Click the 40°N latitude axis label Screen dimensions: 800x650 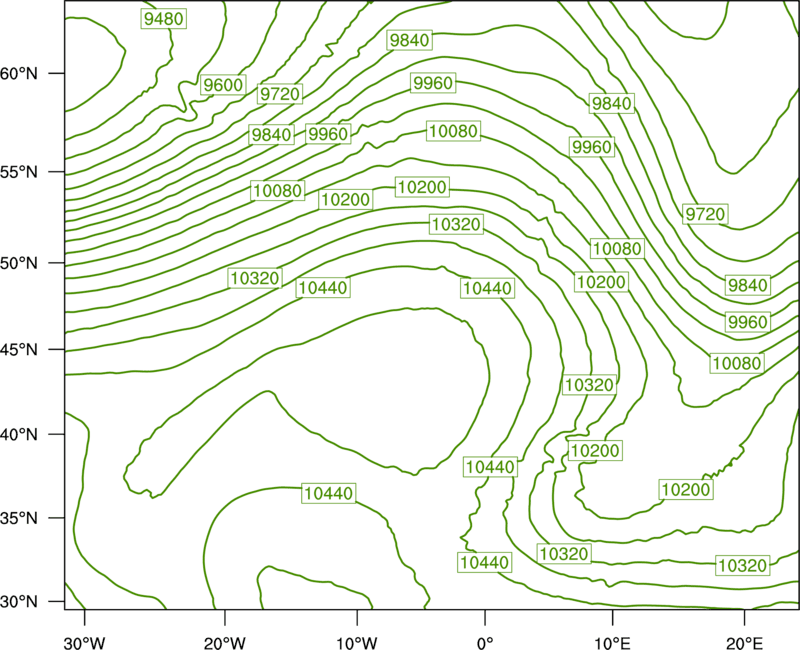click(19, 435)
